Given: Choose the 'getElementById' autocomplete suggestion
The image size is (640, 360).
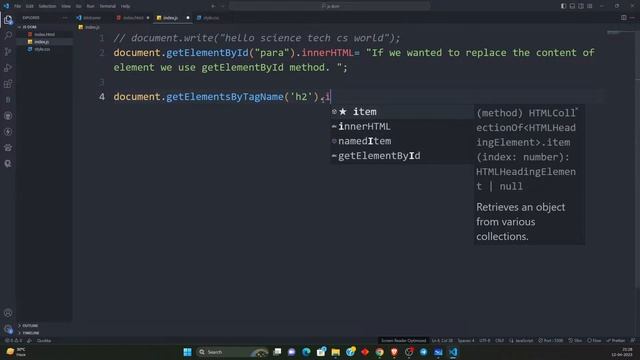Looking at the screenshot, I should click(401, 156).
